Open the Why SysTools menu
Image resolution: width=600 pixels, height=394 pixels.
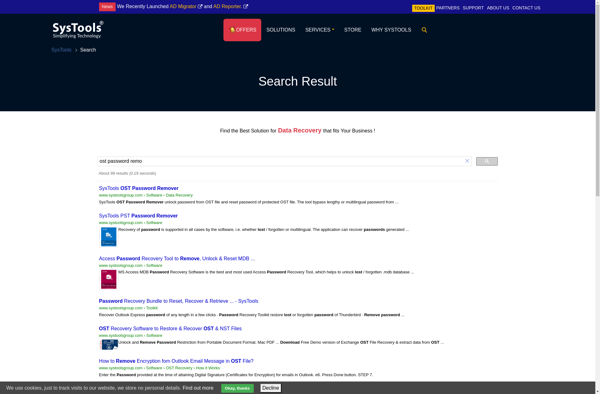[x=391, y=30]
